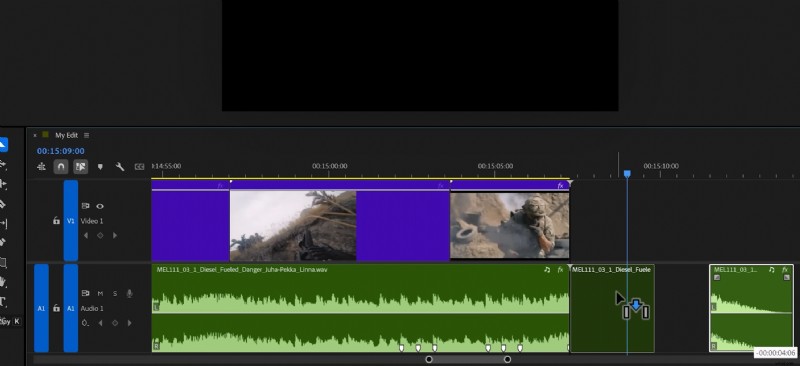
Task: Select the Track Select Forward tool
Action: 3,164
